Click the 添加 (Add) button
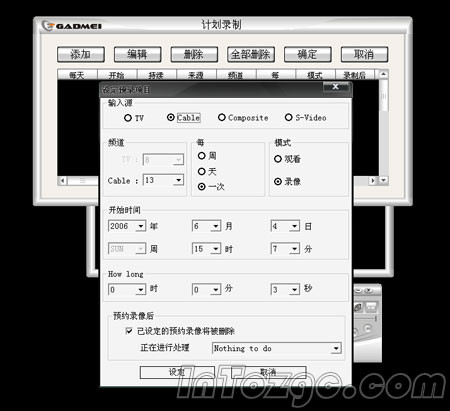This screenshot has width=450, height=411. point(81,54)
